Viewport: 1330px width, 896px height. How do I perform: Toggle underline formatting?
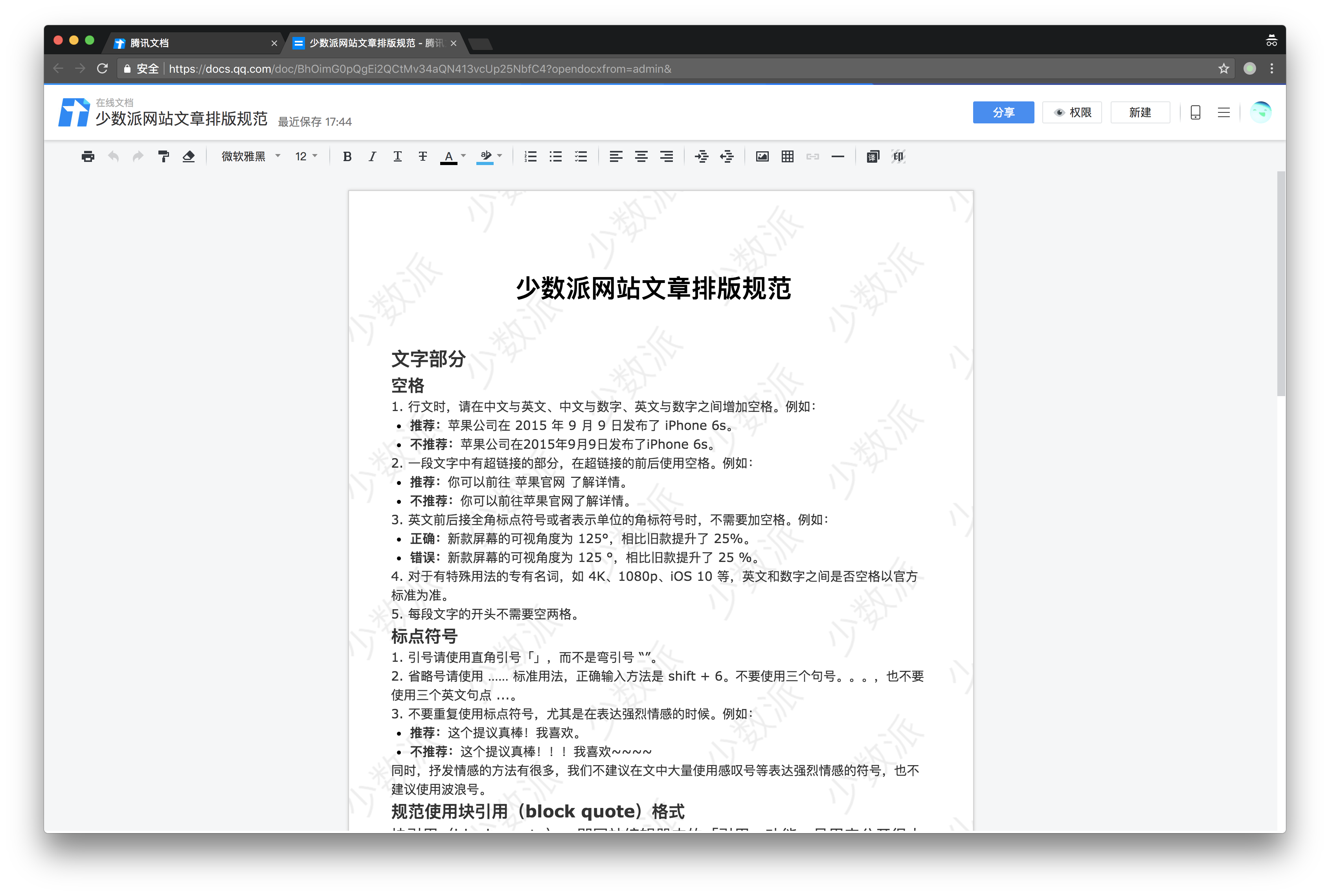pyautogui.click(x=397, y=156)
